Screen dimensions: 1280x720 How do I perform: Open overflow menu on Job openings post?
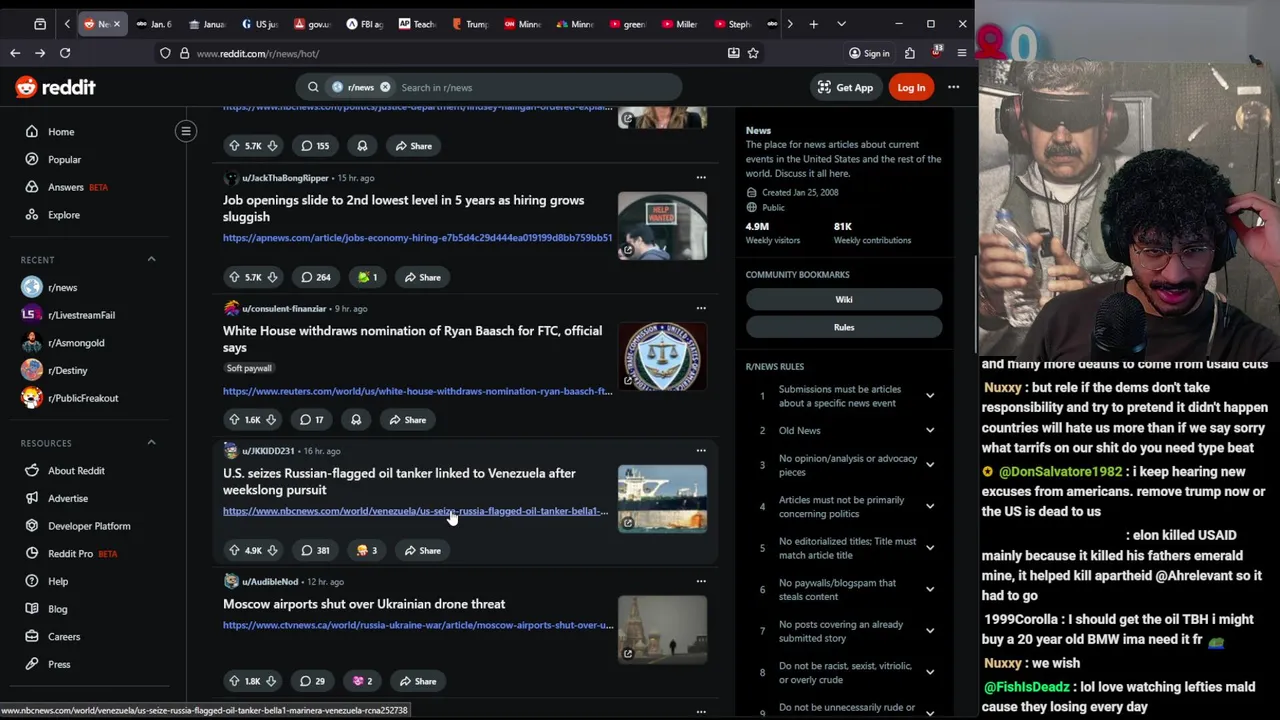701,178
